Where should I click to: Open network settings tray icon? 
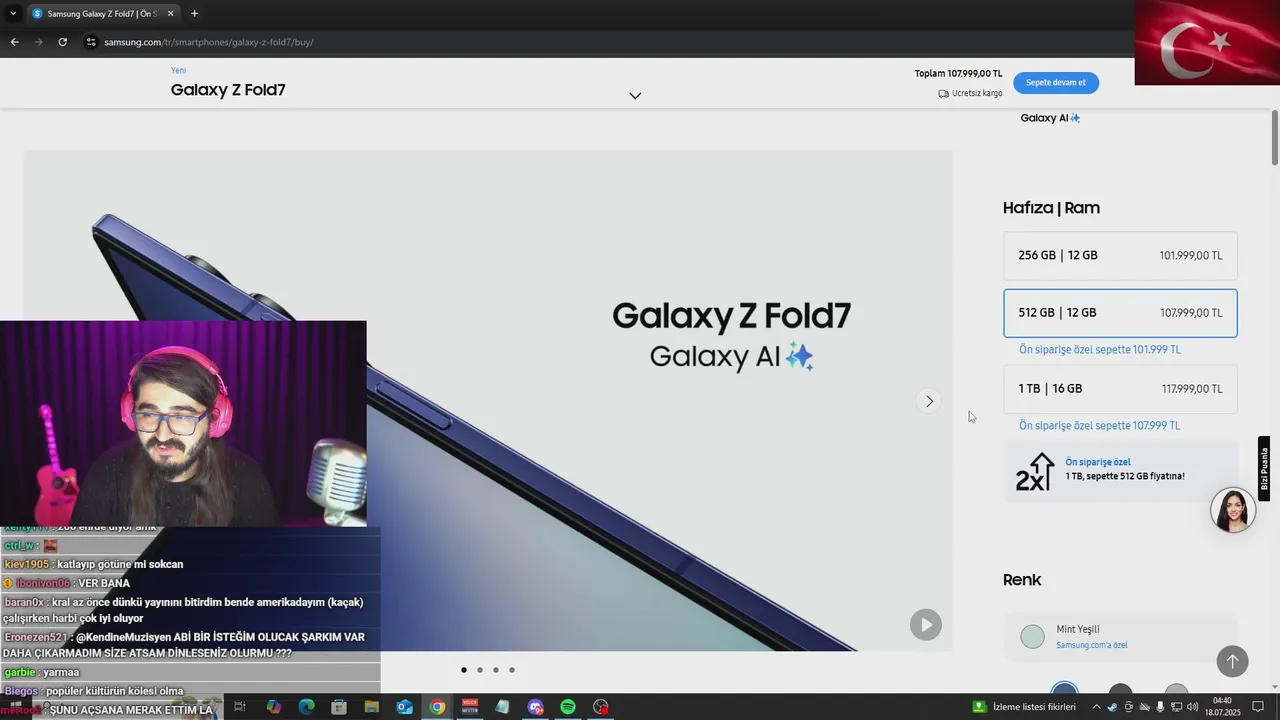1176,707
